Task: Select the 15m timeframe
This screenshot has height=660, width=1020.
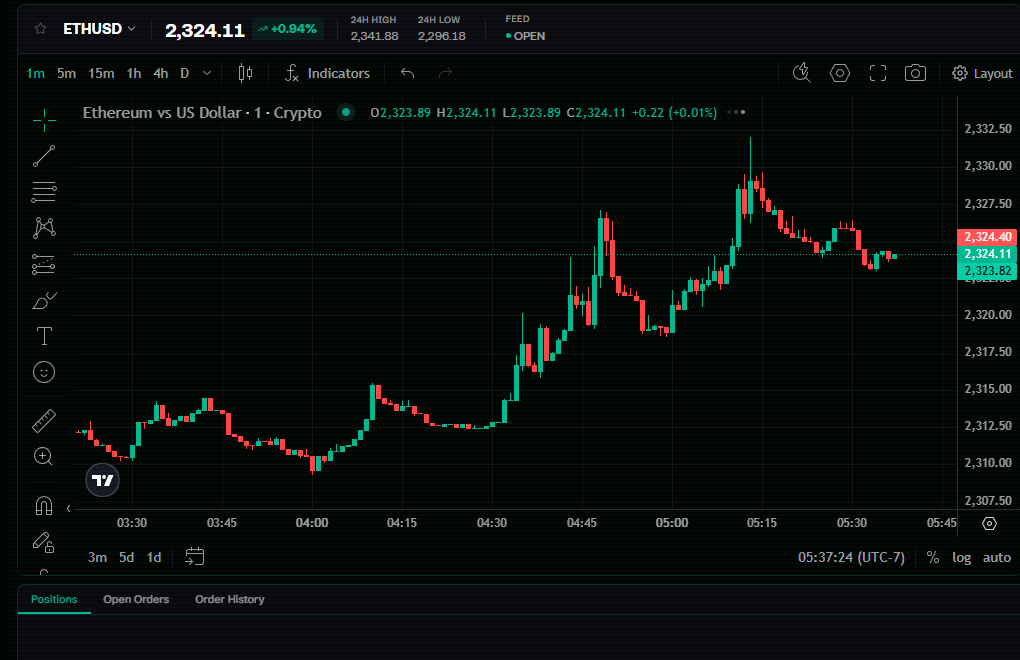Action: coord(101,73)
